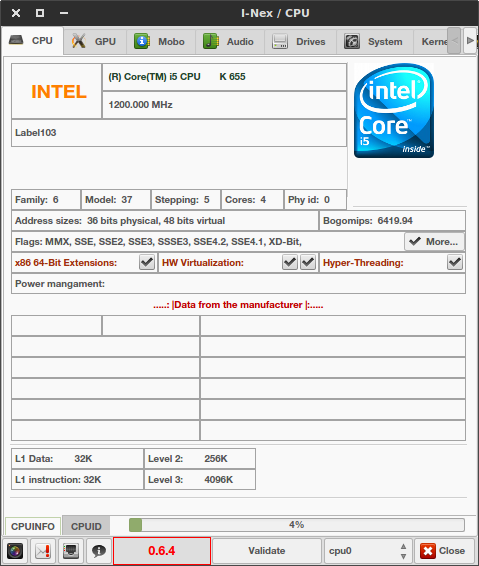Click 'Data from the manufacturer' heading
This screenshot has width=479, height=566.
coord(238,305)
